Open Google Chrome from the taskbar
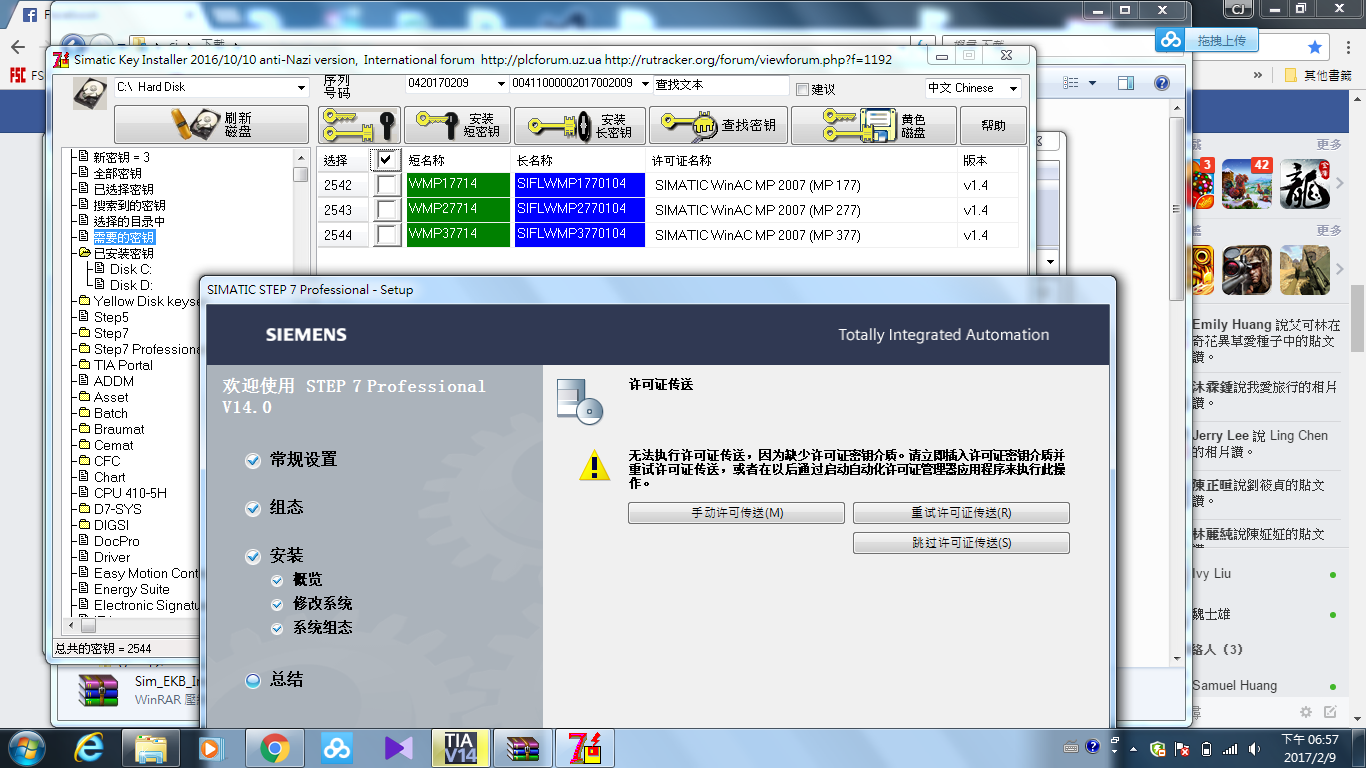Screen dimensions: 1366x768 click(274, 748)
